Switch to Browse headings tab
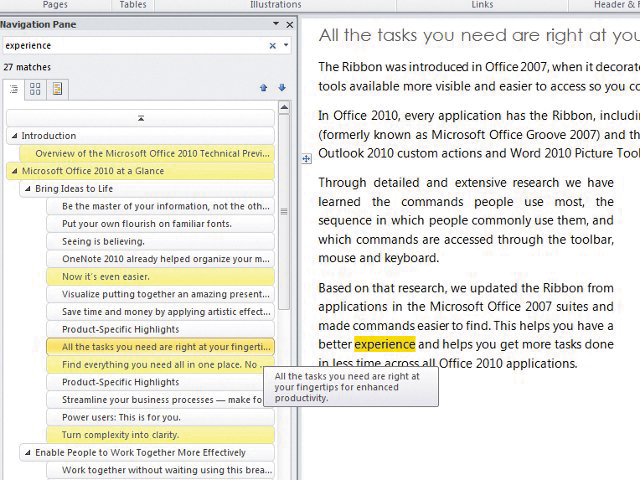Viewport: 640px width, 480px height. pyautogui.click(x=14, y=89)
